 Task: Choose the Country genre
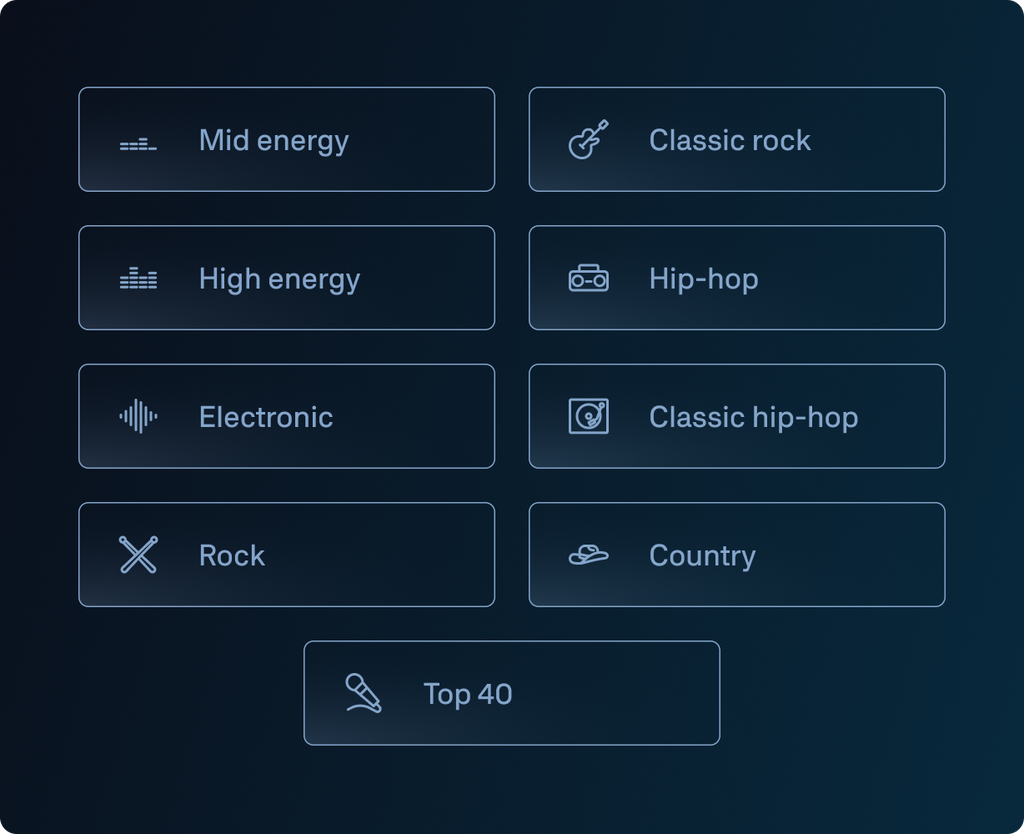point(736,555)
